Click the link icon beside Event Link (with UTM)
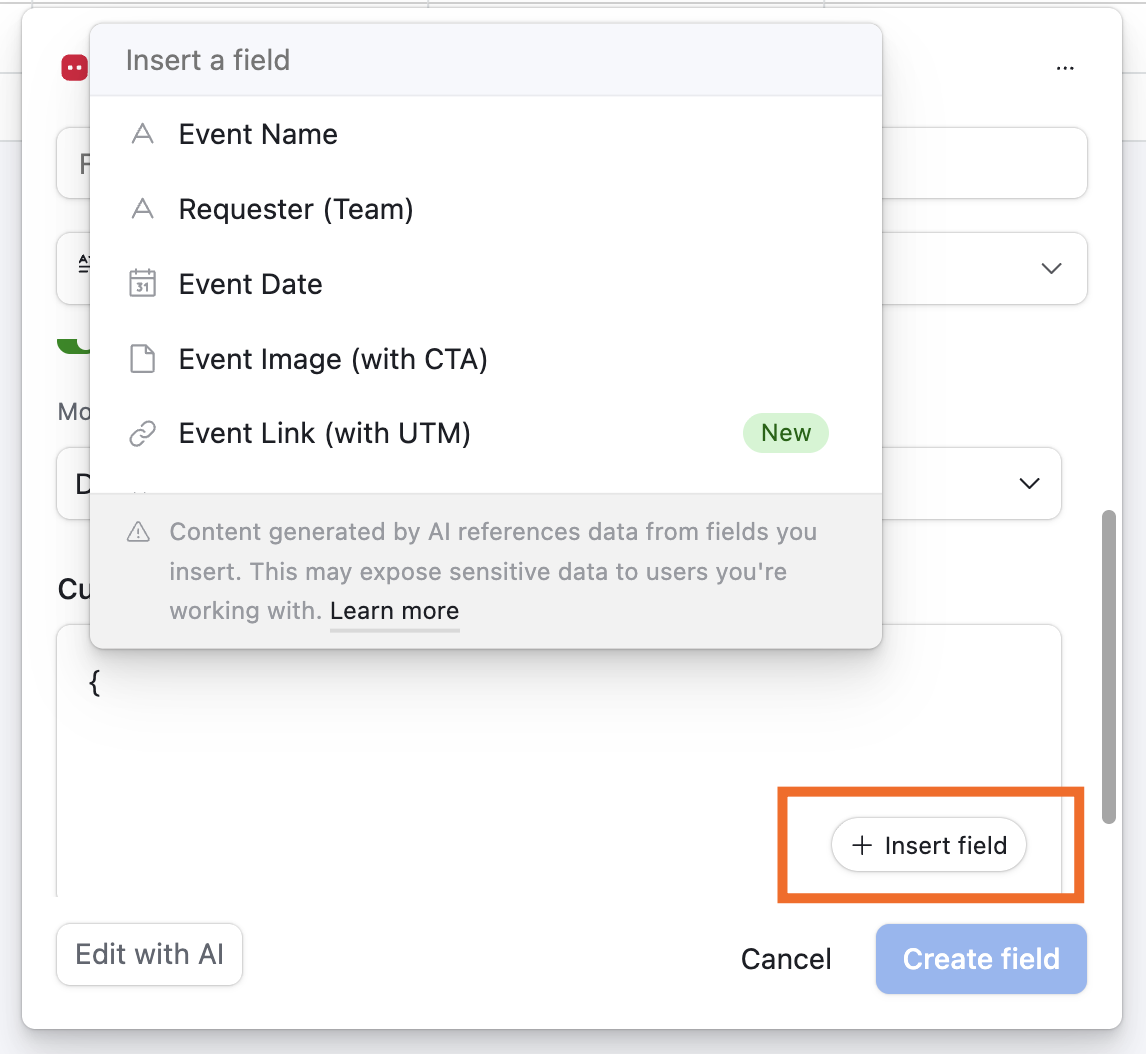The height and width of the screenshot is (1054, 1146). [142, 432]
